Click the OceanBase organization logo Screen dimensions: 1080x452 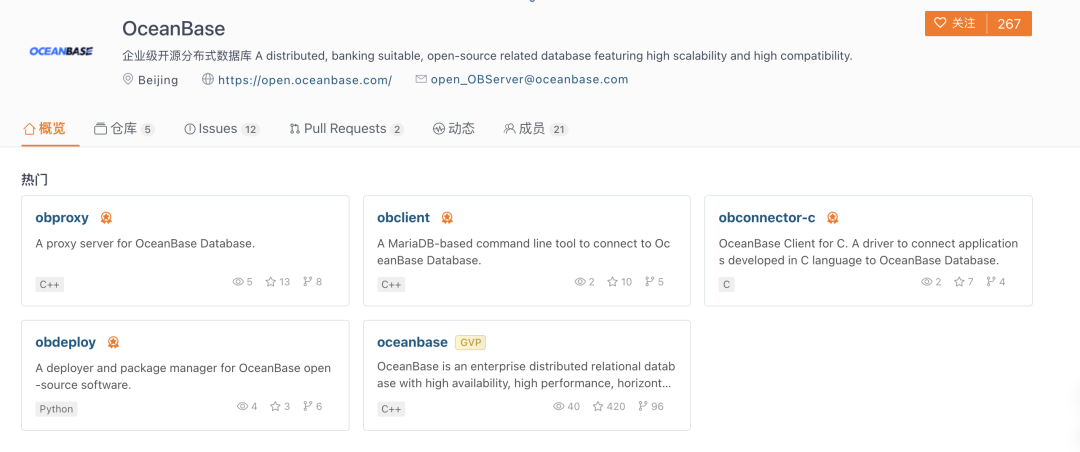[61, 51]
